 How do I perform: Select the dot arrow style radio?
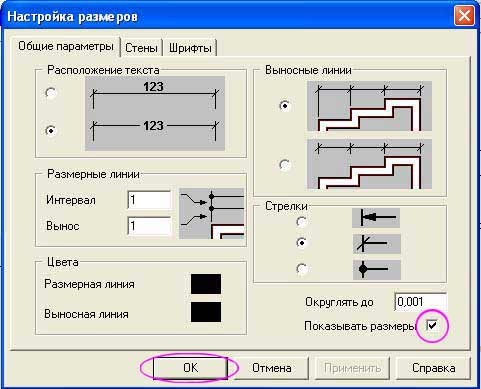(x=302, y=269)
